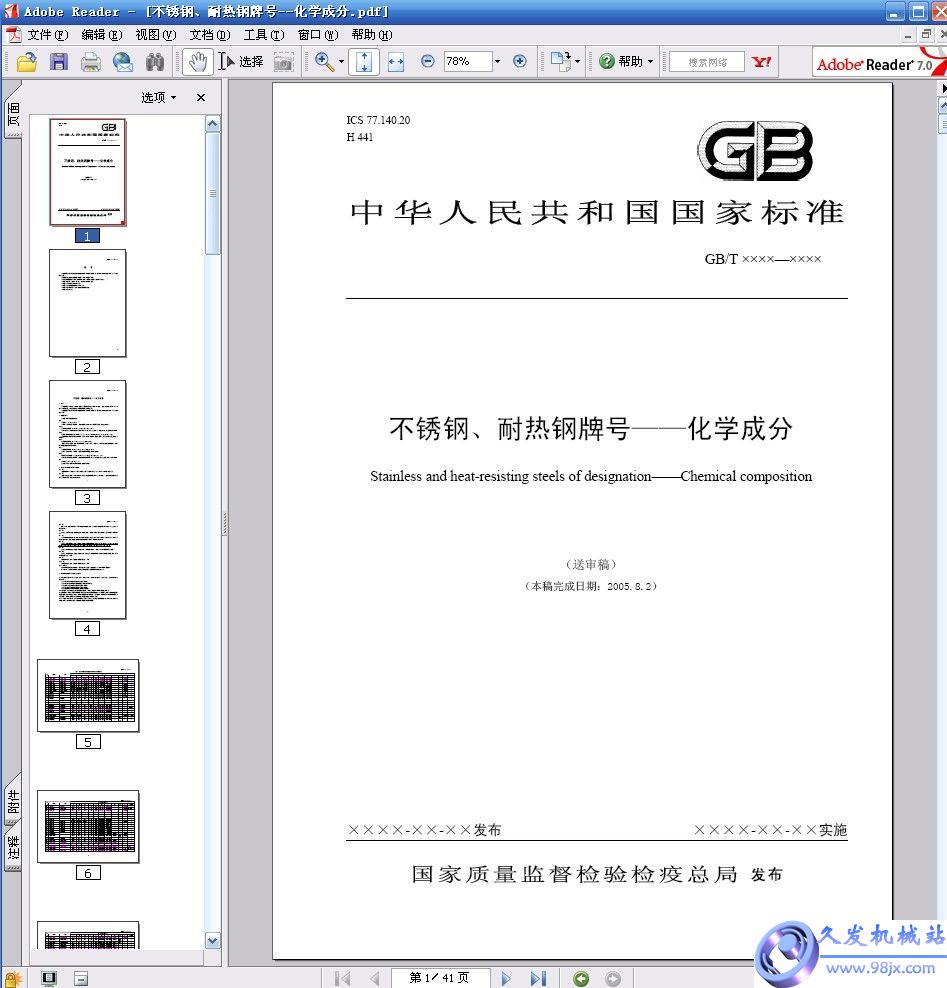The width and height of the screenshot is (947, 988).
Task: Click the full screen monitor icon in status bar
Action: pyautogui.click(x=49, y=979)
